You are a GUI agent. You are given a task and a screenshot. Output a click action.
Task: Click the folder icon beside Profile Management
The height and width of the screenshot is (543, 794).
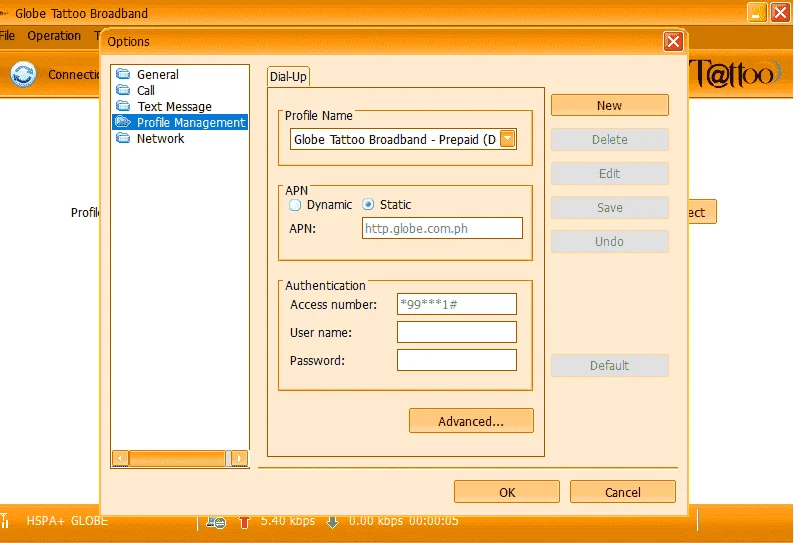(x=123, y=122)
